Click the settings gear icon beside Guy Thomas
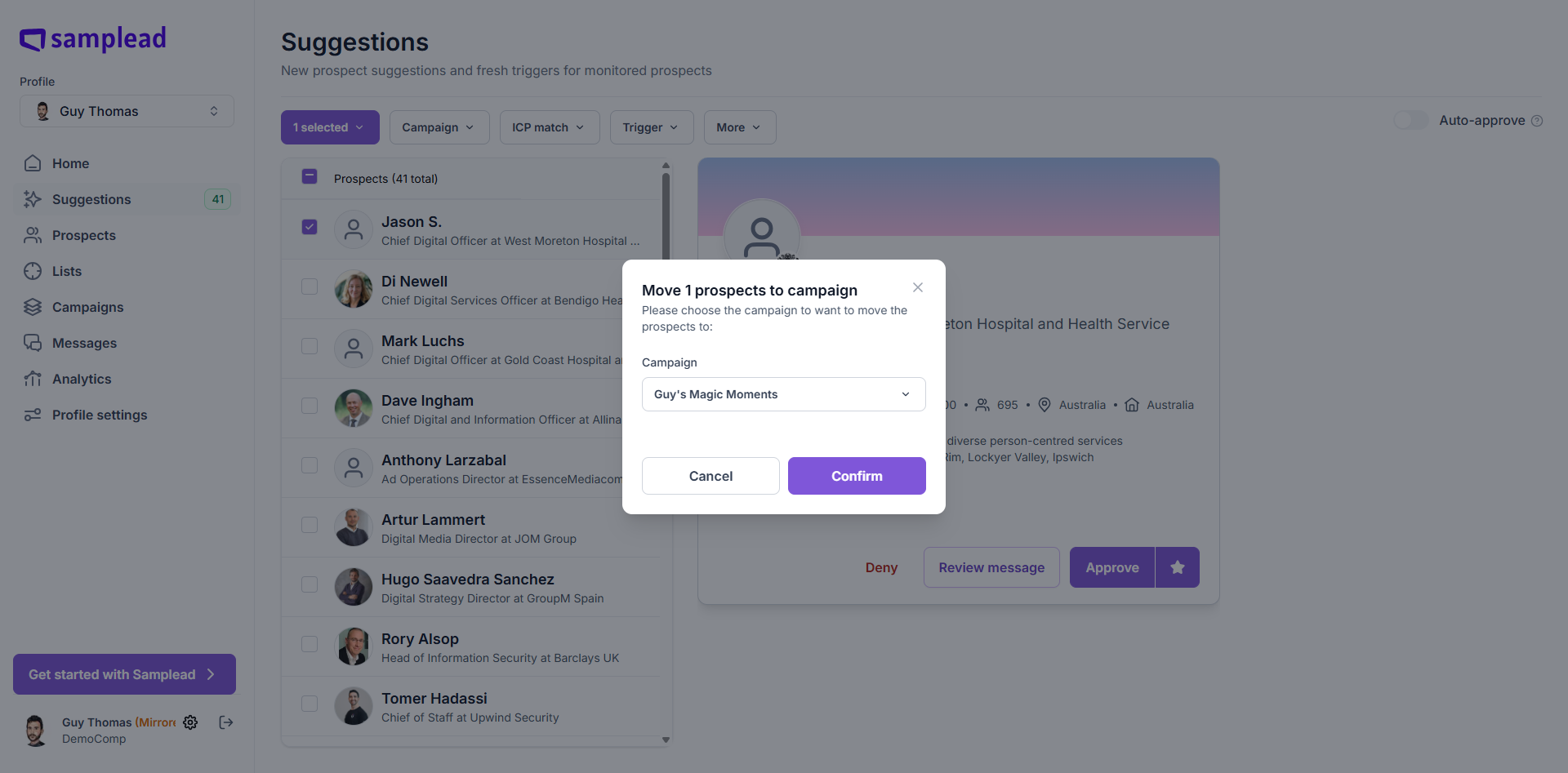 190,722
